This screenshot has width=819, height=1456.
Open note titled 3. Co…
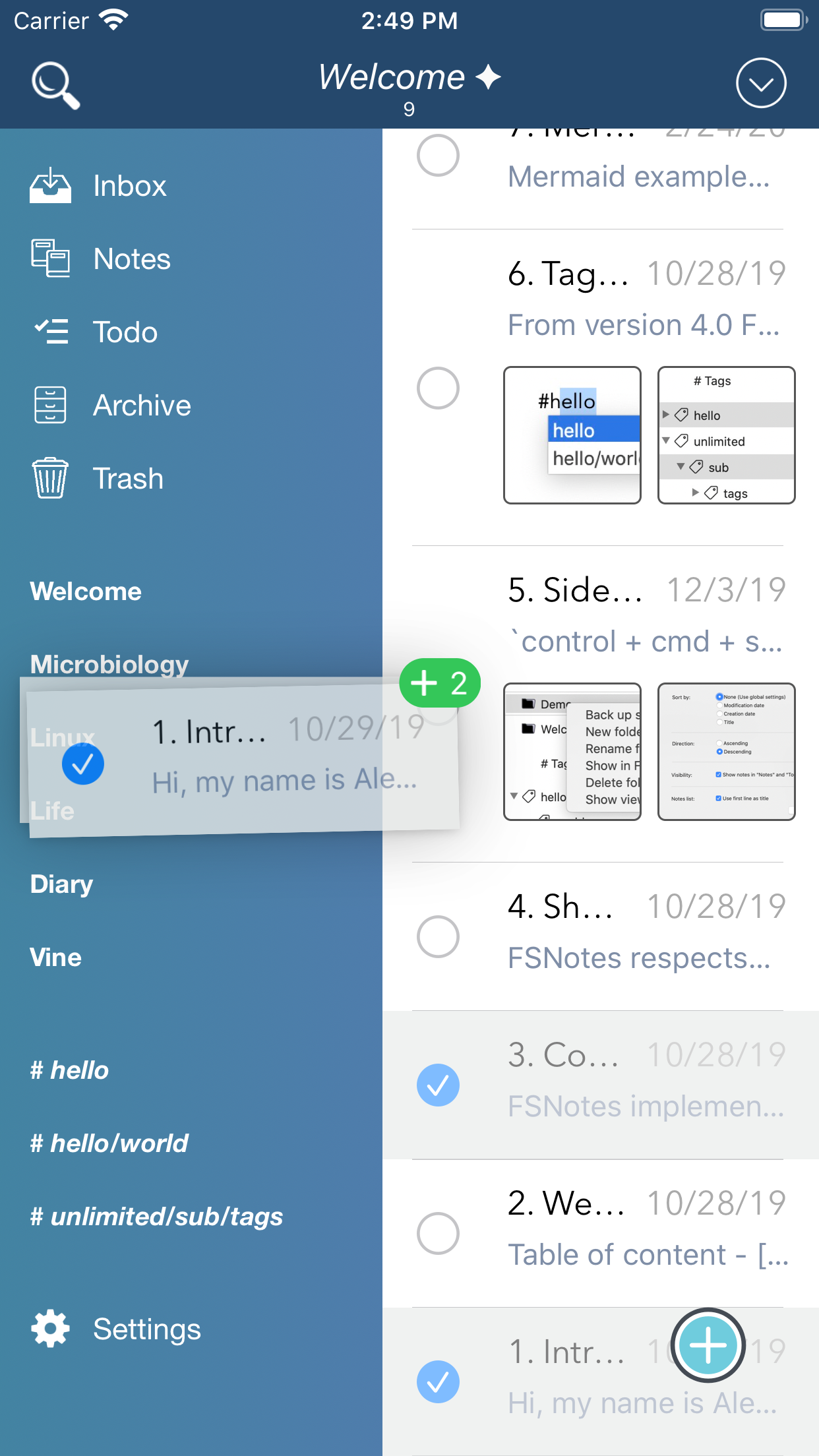pyautogui.click(x=564, y=1055)
